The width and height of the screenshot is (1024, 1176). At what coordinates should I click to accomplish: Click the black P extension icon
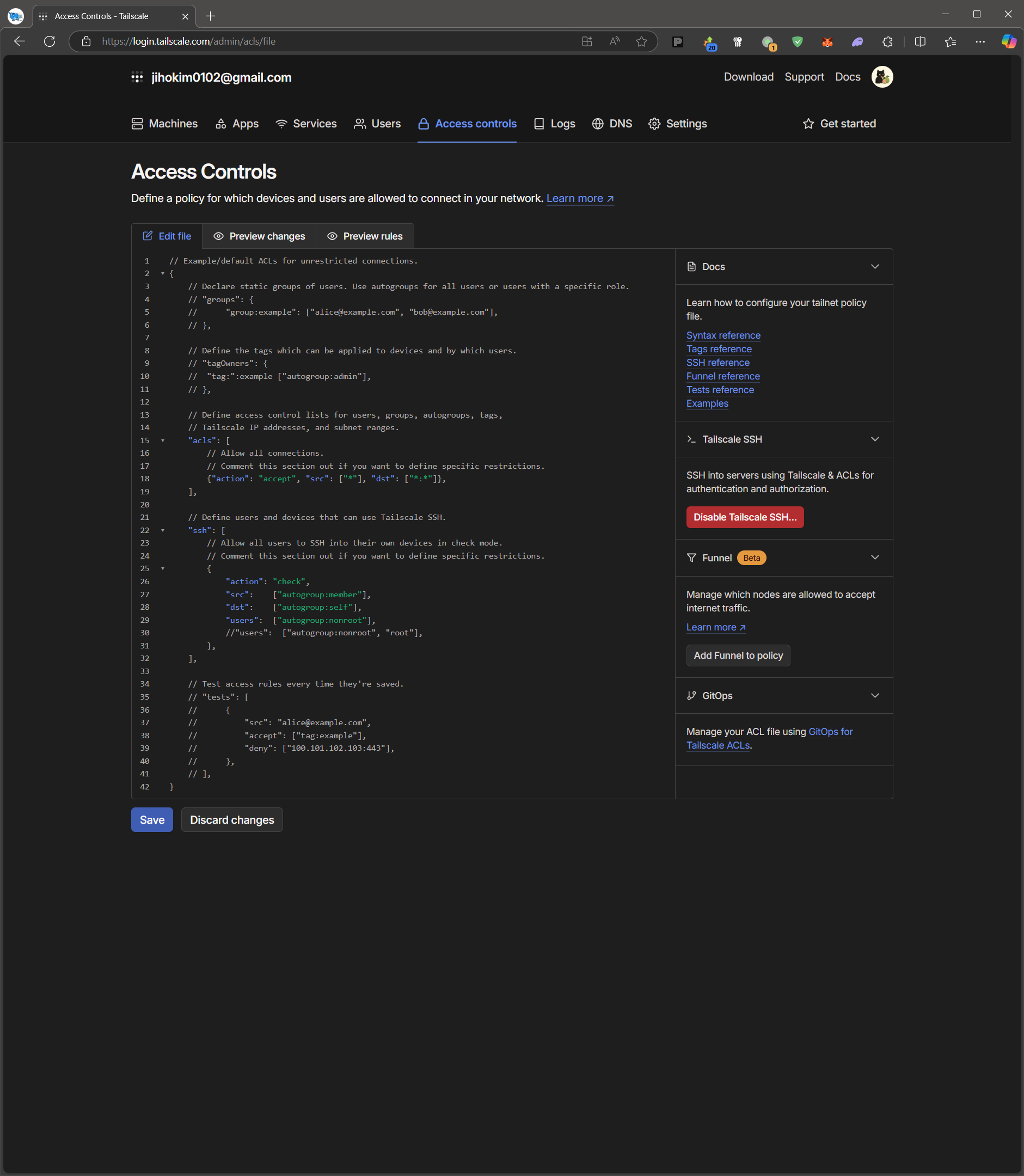coord(678,41)
